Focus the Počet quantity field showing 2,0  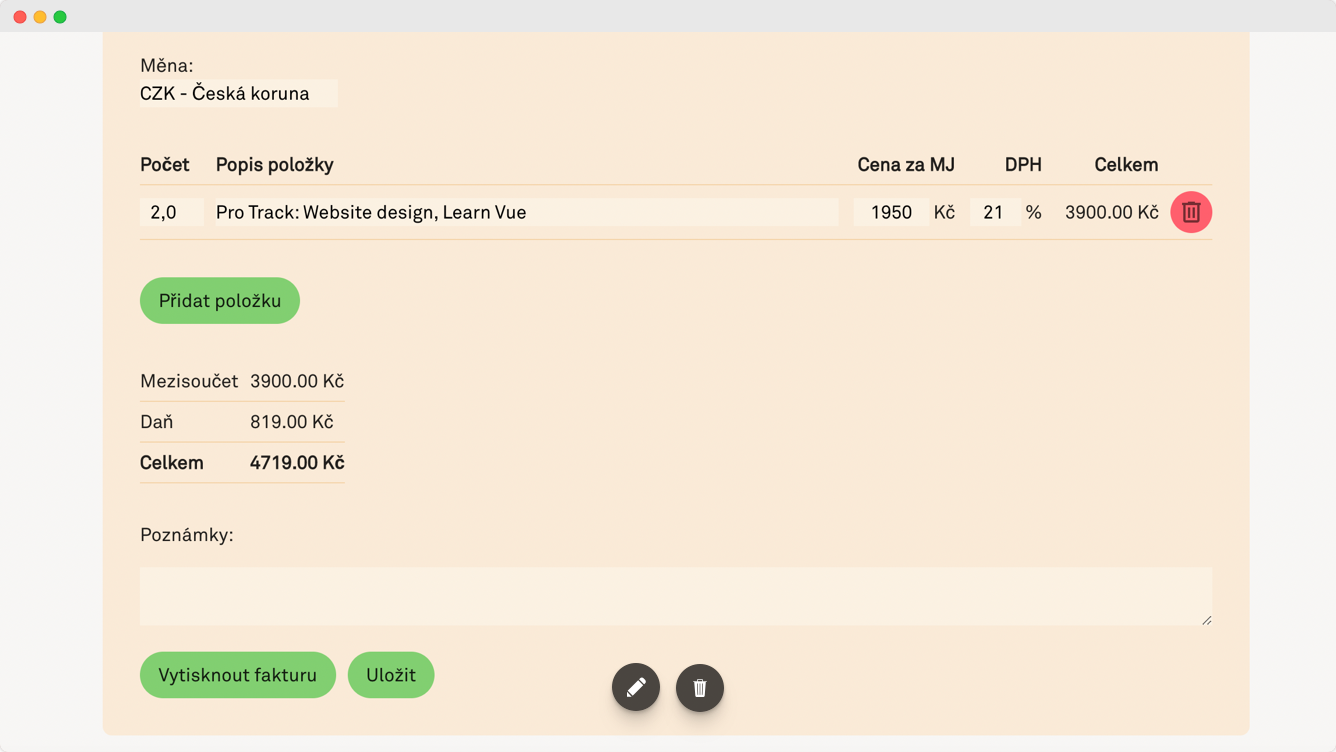coord(171,212)
